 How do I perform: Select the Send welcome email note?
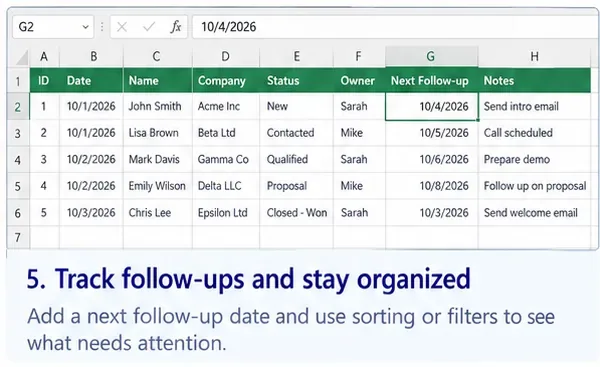pos(535,212)
